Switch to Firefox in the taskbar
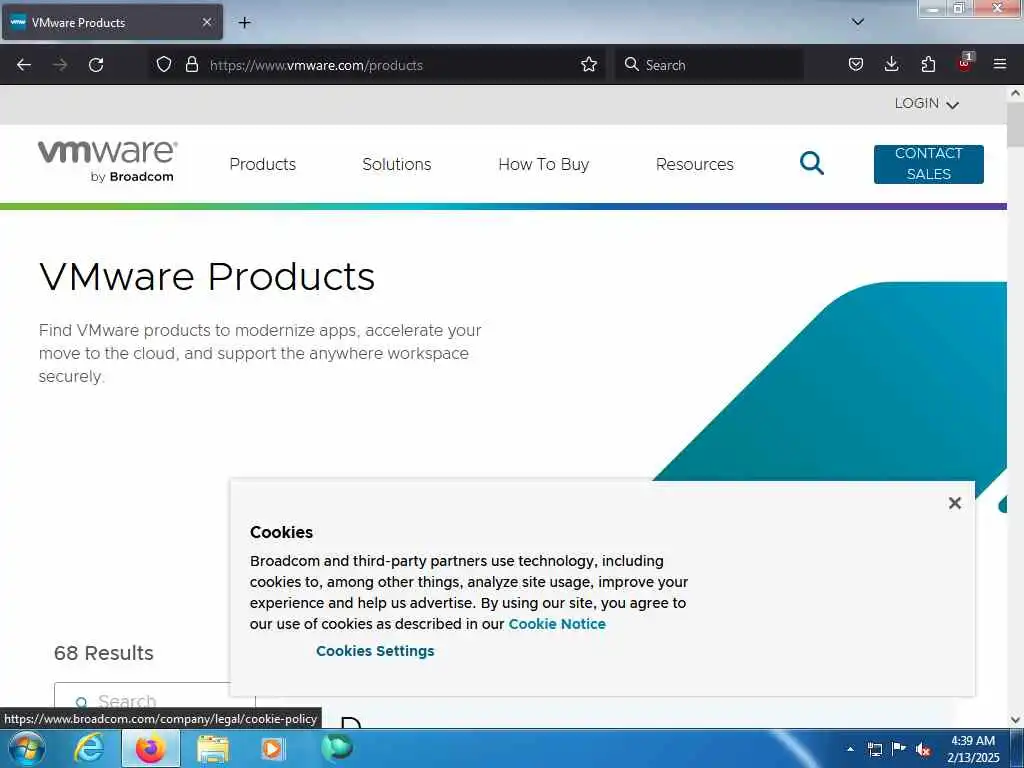 point(150,748)
